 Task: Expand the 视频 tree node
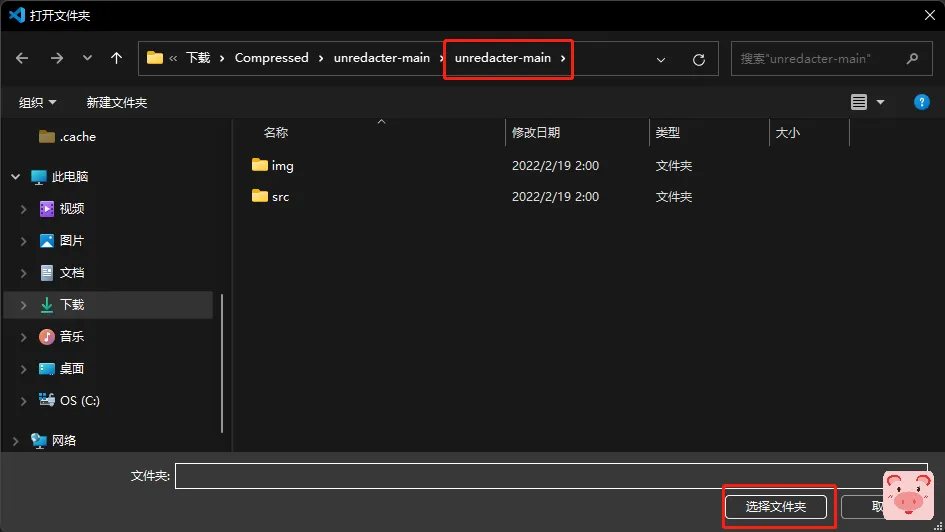24,209
